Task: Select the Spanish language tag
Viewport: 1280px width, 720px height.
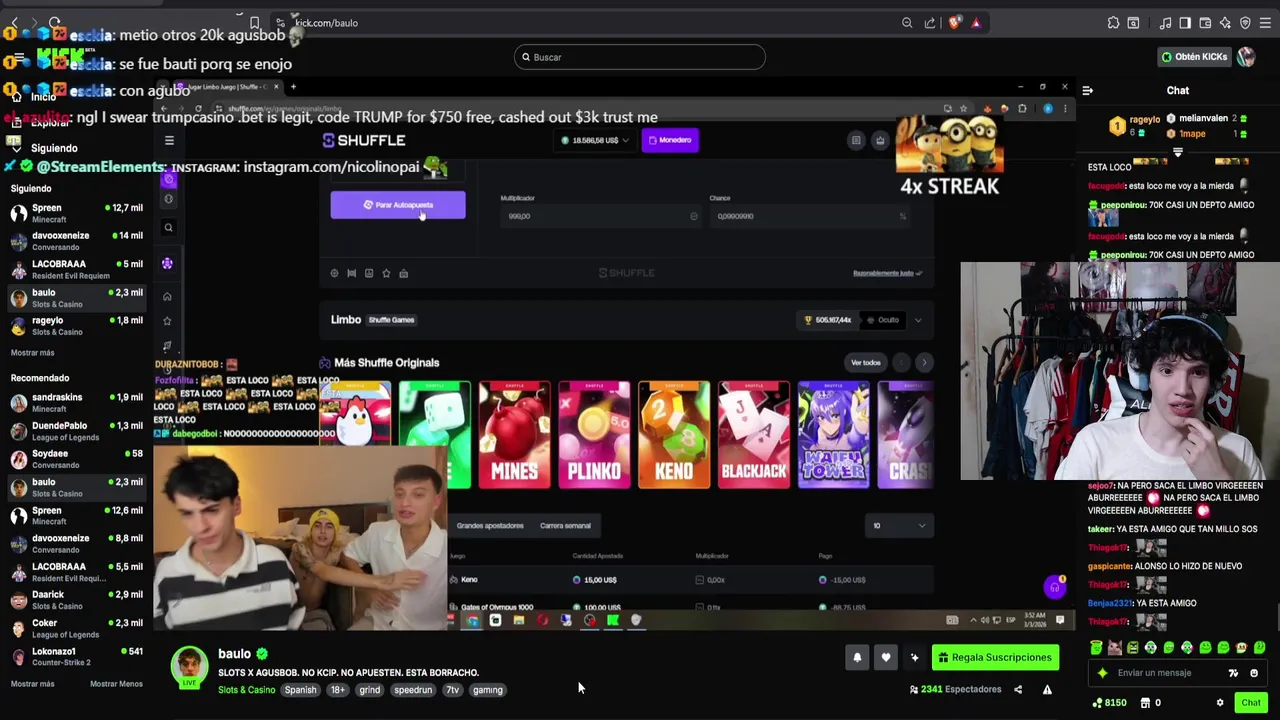Action: [300, 690]
